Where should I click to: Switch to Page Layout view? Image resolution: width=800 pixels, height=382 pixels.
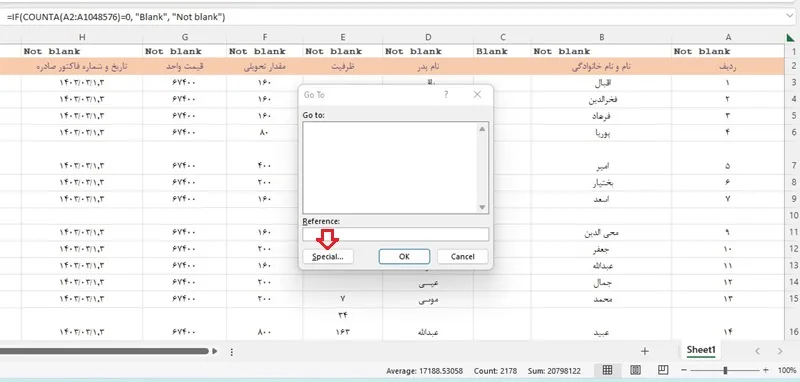635,370
